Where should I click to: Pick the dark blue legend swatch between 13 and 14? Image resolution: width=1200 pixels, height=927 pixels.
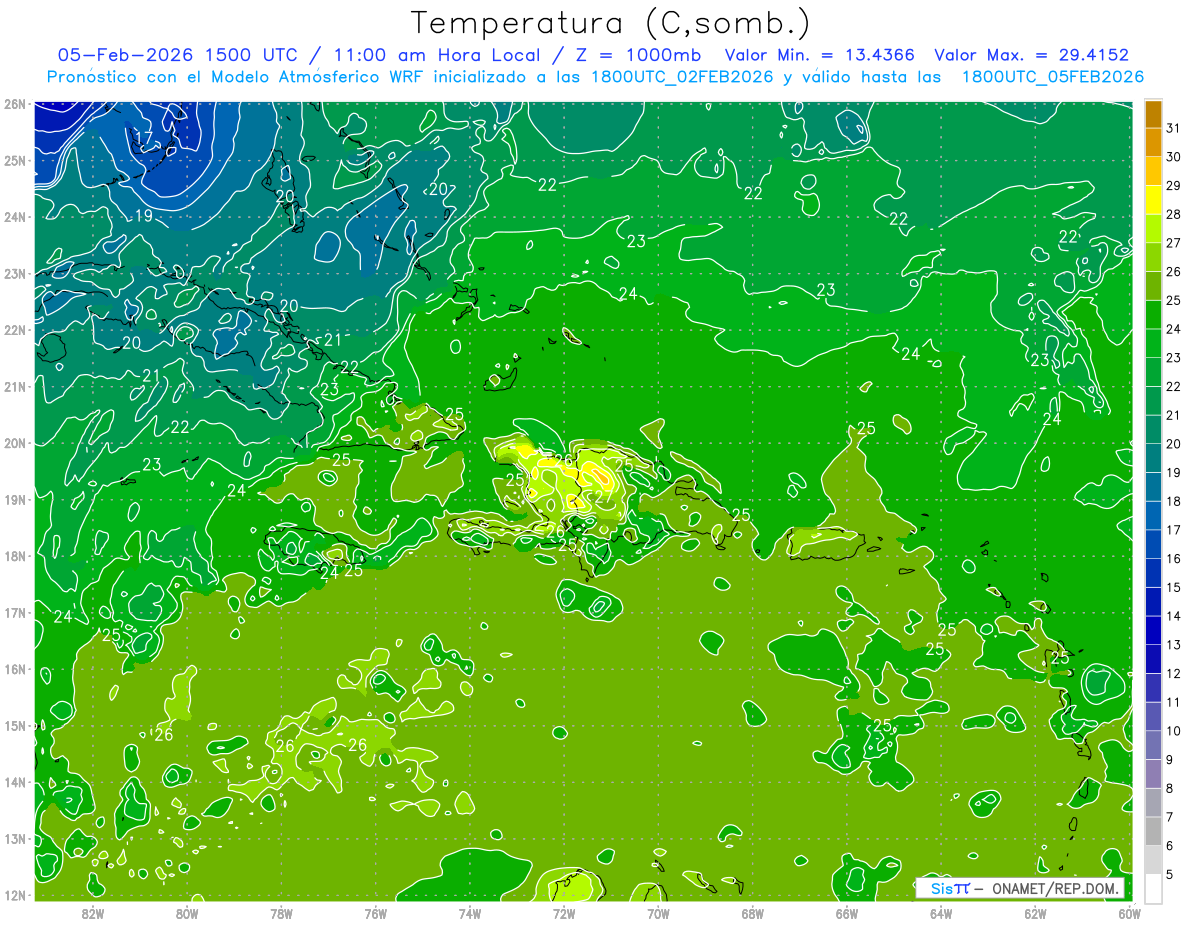click(x=1153, y=630)
